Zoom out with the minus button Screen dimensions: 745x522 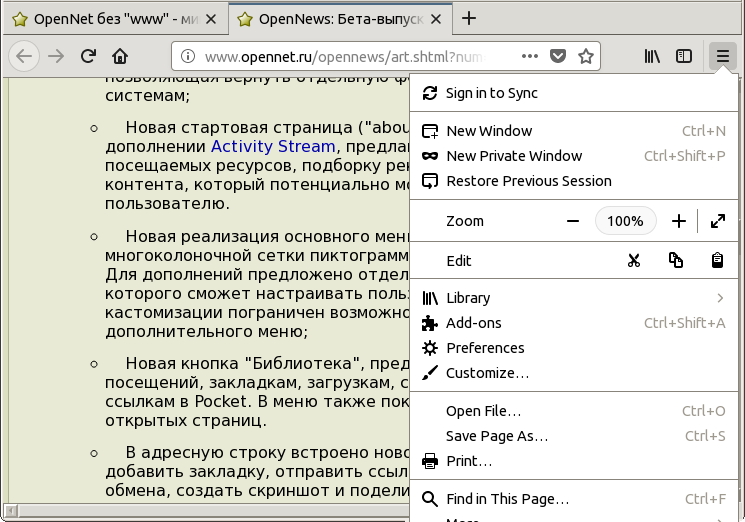572,221
